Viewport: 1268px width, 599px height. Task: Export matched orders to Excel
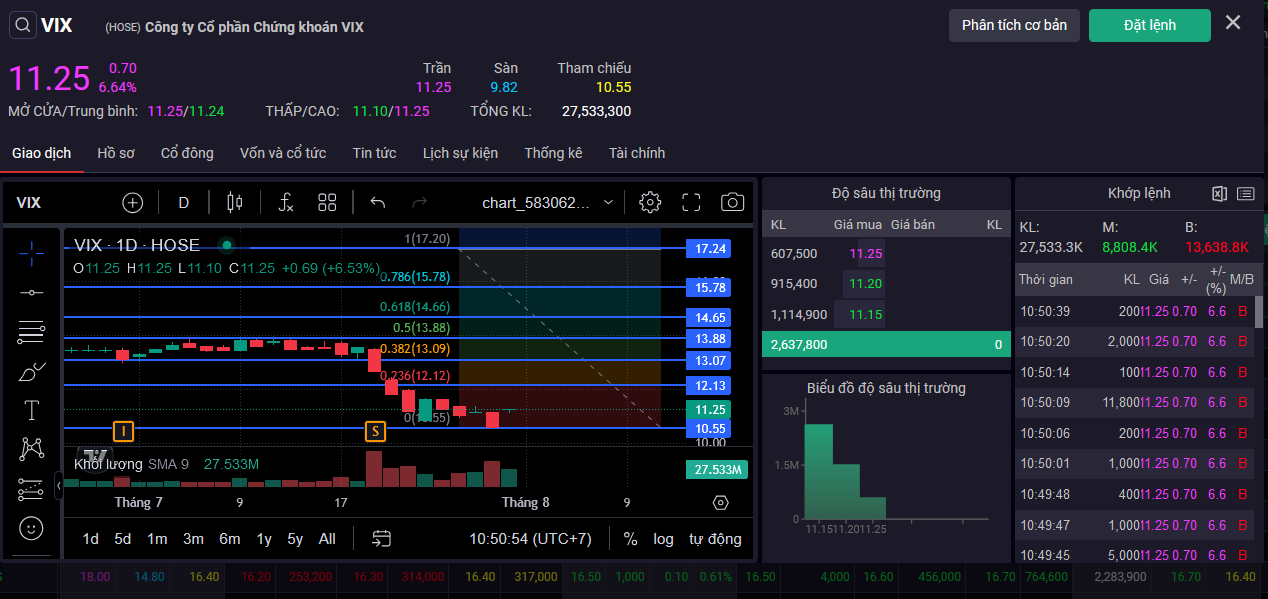(1219, 194)
